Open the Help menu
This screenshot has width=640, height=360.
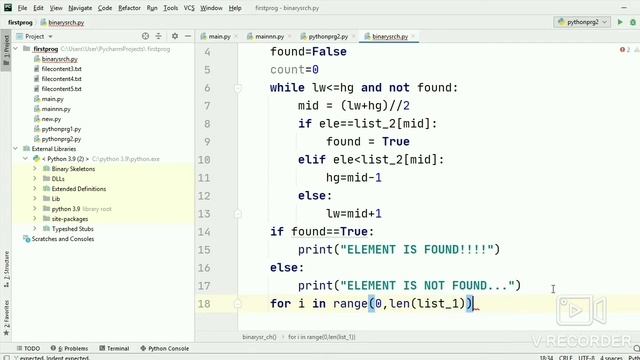coord(235,8)
